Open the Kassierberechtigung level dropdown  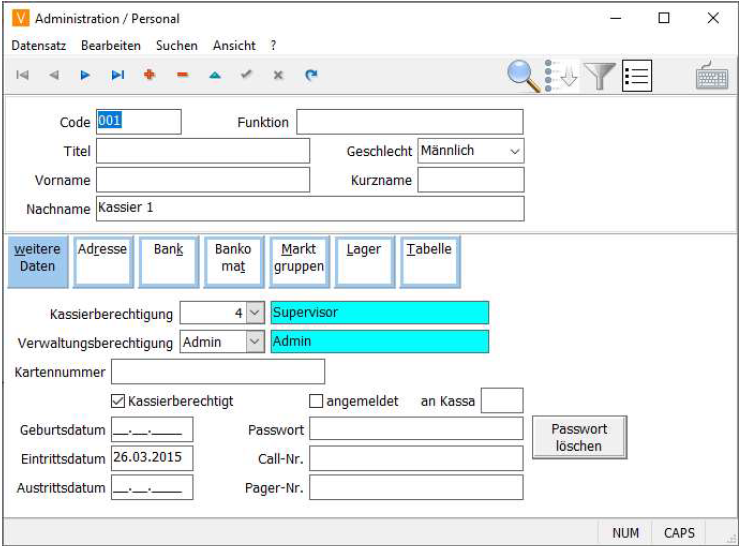coord(254,313)
